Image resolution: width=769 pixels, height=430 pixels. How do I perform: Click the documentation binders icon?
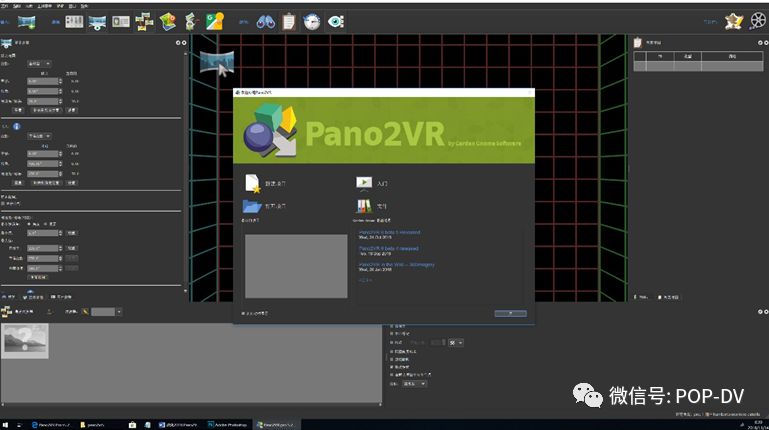[x=364, y=206]
